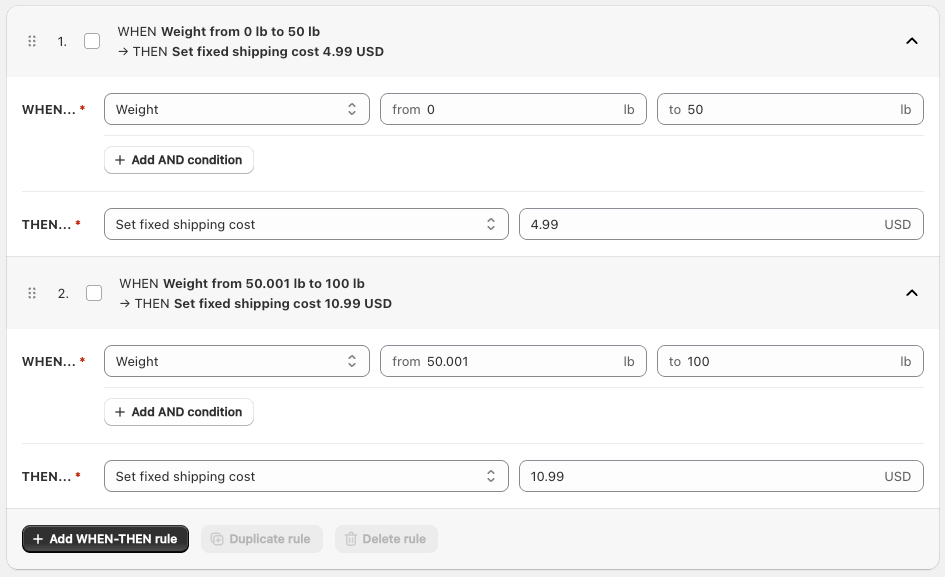The image size is (945, 577).
Task: Click the drag handle icon beside rule 1
Action: click(x=31, y=41)
